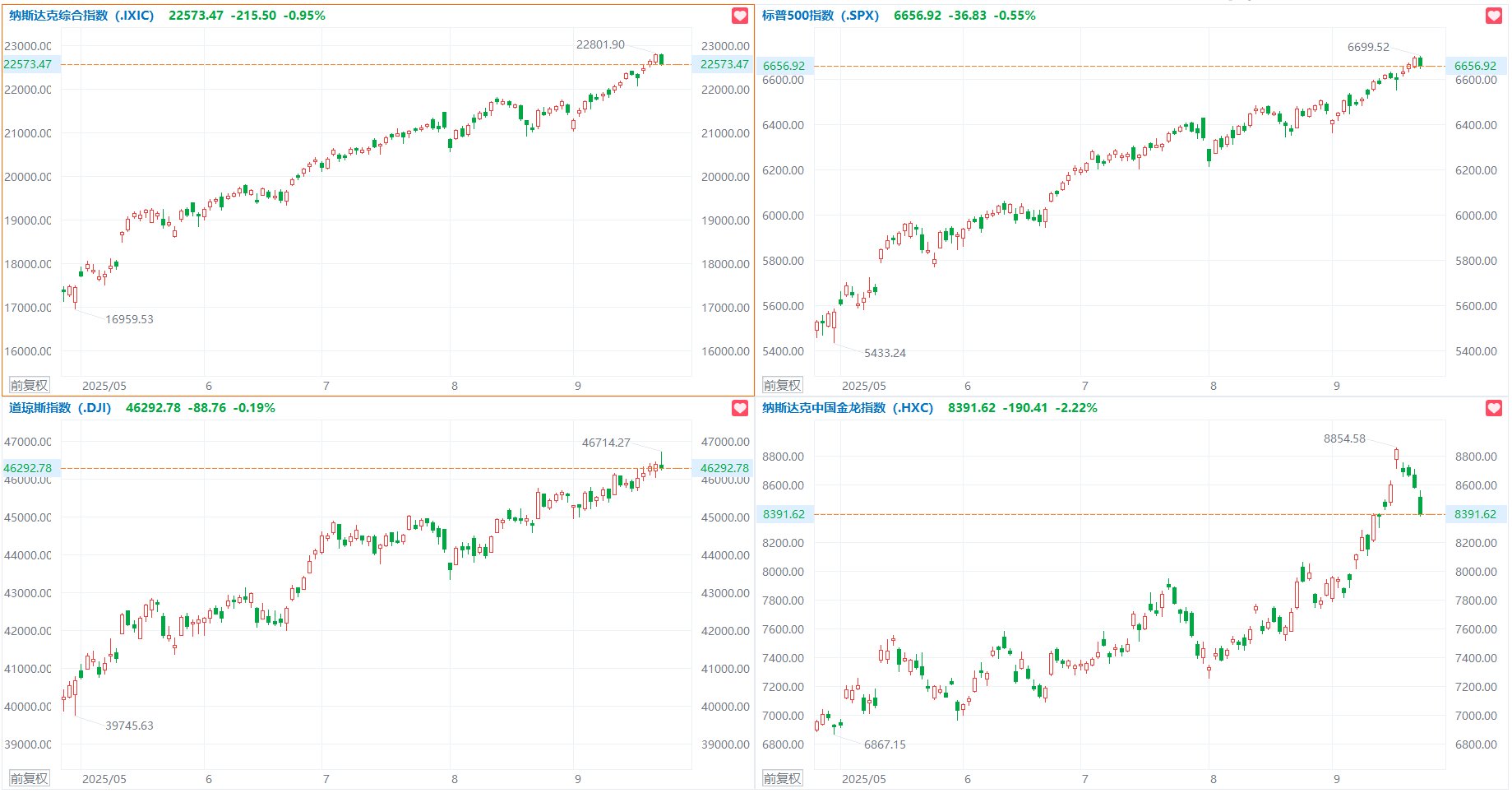Image resolution: width=1512 pixels, height=793 pixels.
Task: Open 前复权 selector in the SPX chart
Action: pos(782,385)
